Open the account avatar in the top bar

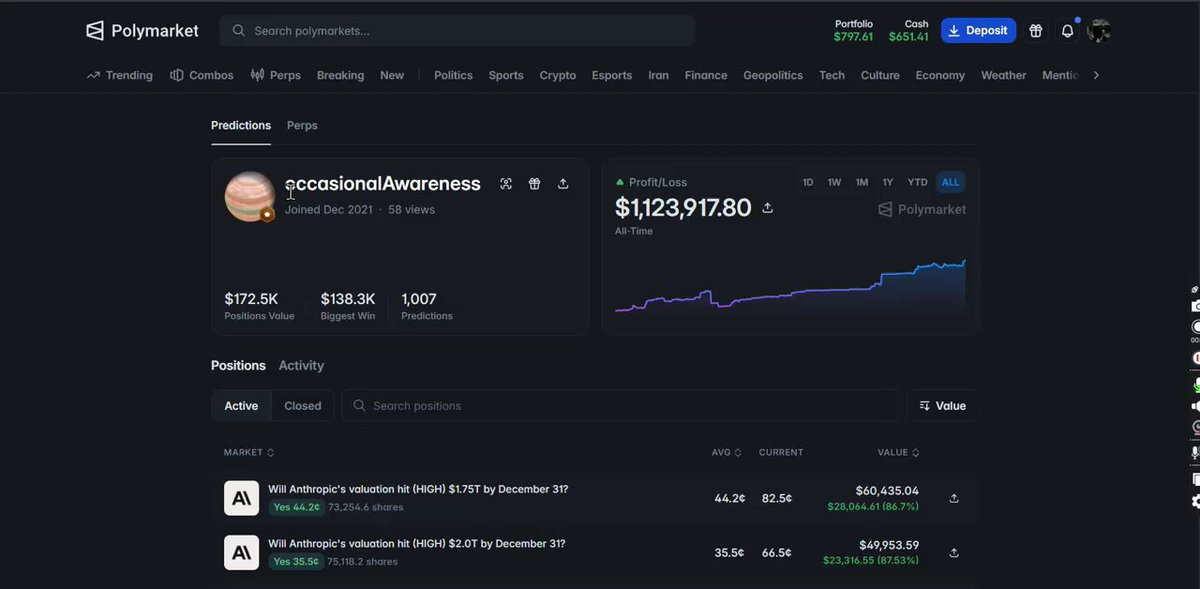[1099, 31]
